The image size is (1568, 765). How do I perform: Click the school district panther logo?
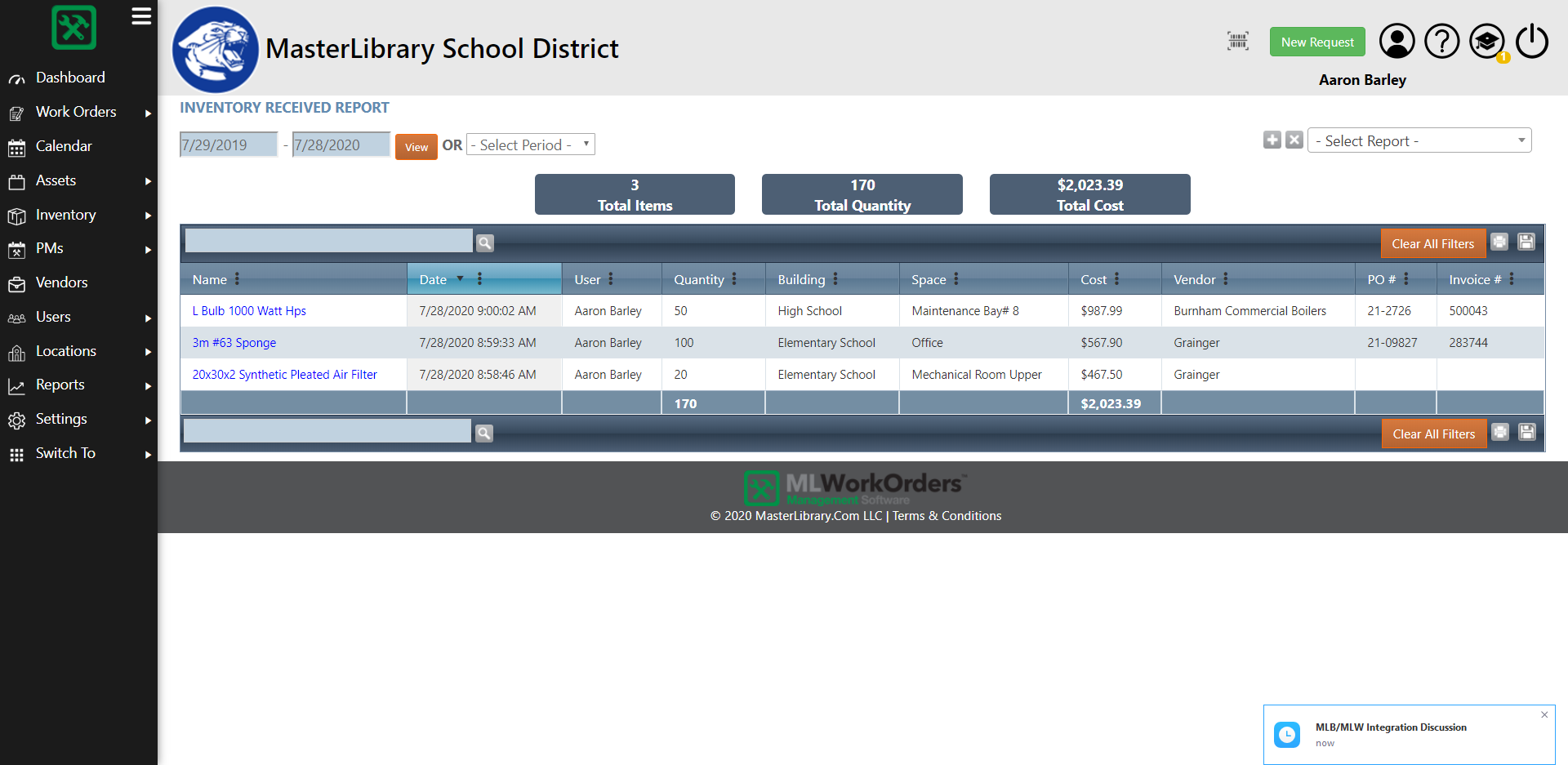click(216, 49)
